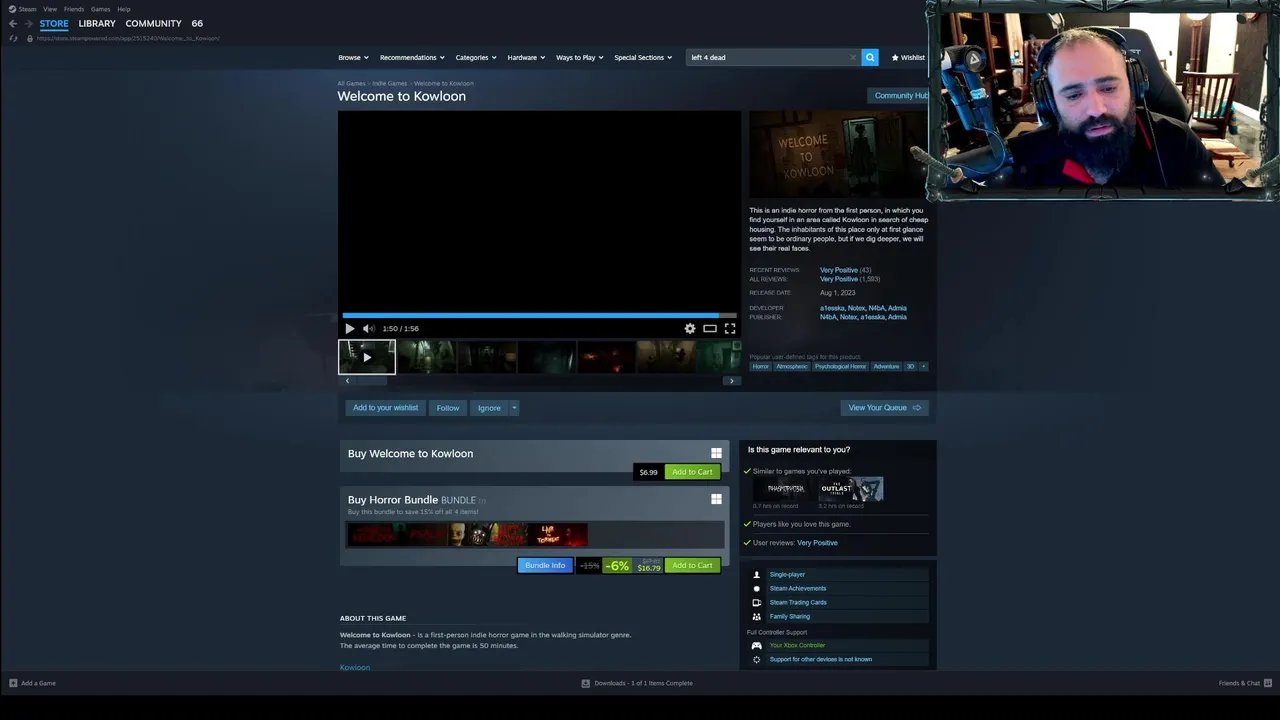
Task: Click the Add a Game plus icon
Action: click(x=13, y=683)
